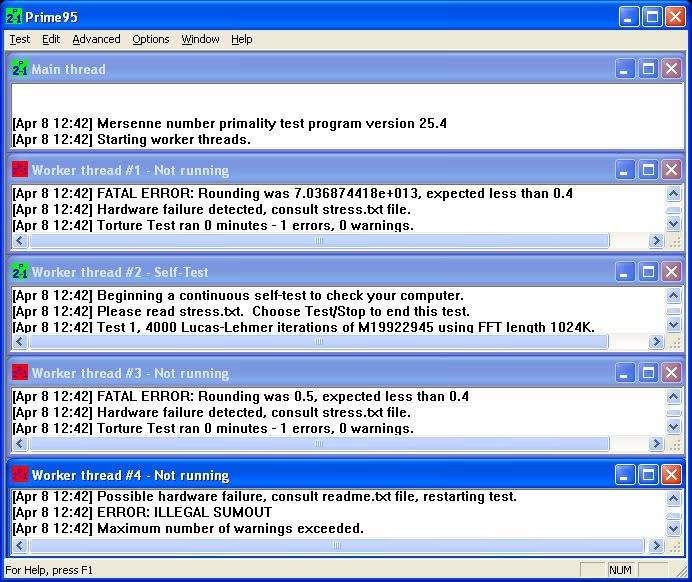Close the Worker thread #4 window
Screen dimensions: 692x582
(x=671, y=475)
